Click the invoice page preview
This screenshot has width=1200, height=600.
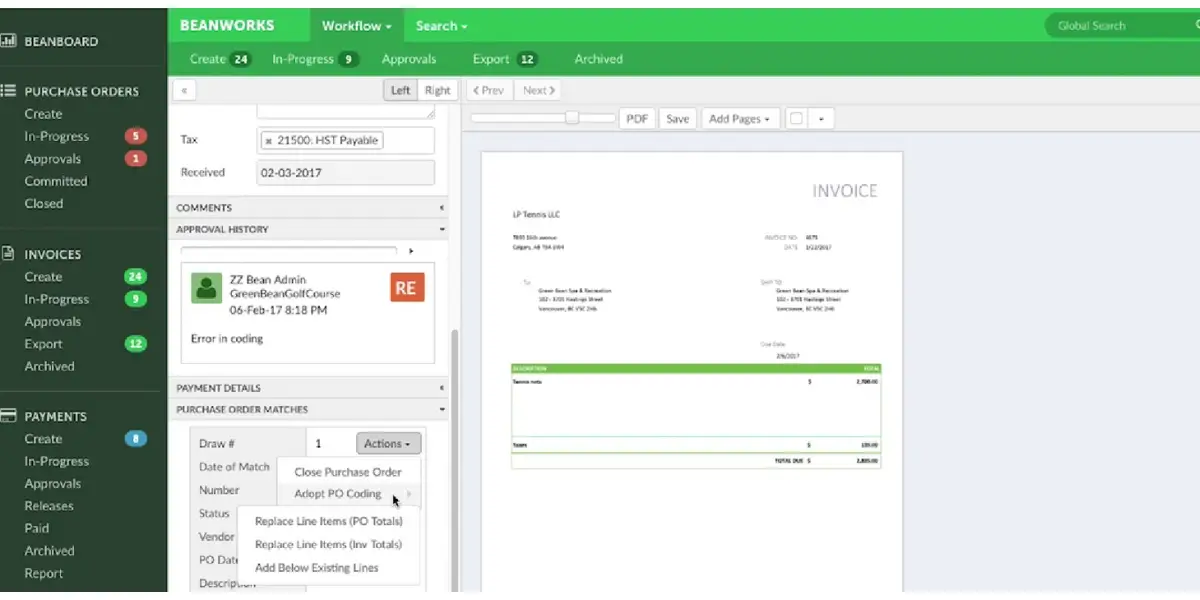point(692,371)
